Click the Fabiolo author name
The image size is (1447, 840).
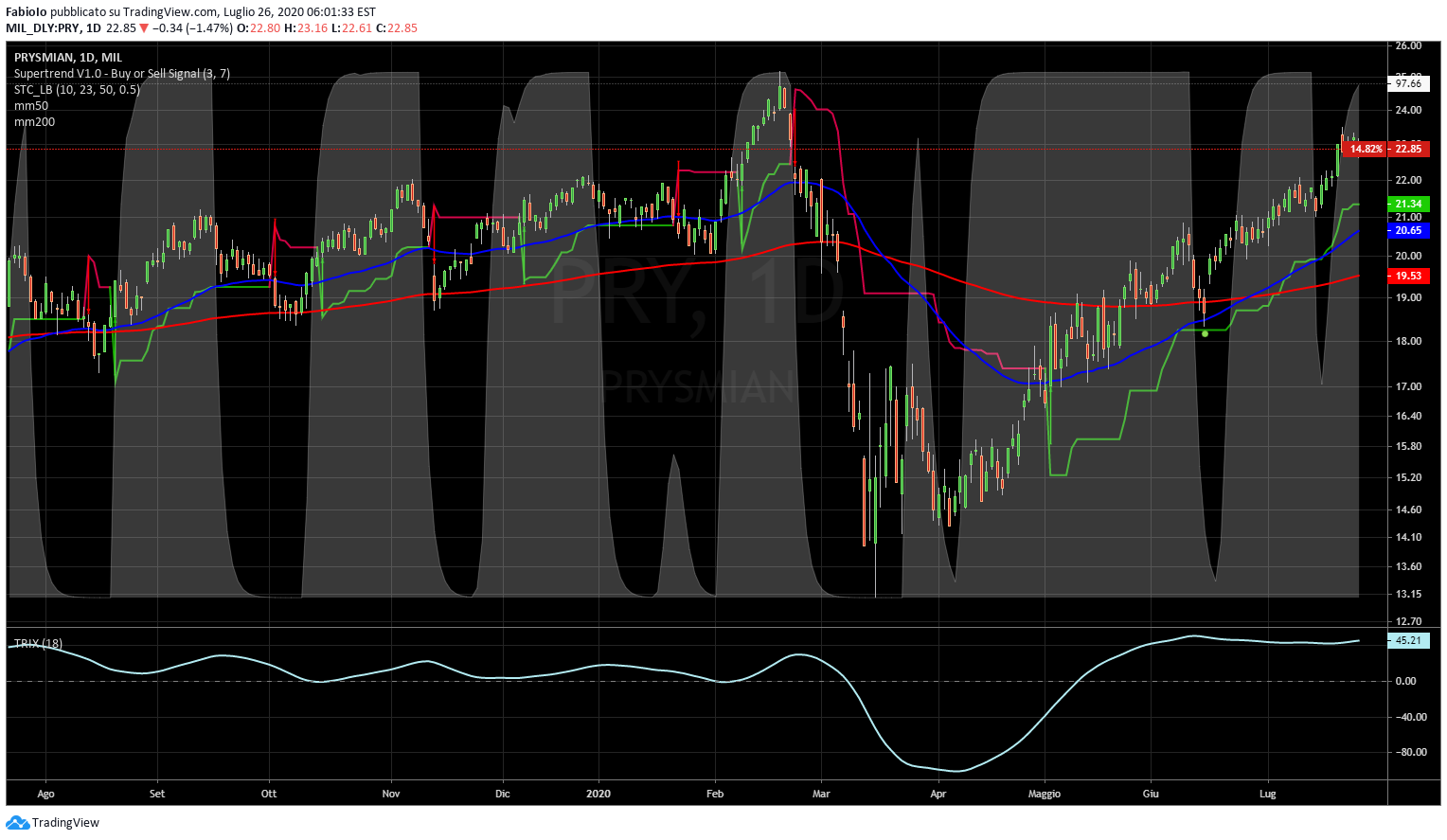click(27, 12)
